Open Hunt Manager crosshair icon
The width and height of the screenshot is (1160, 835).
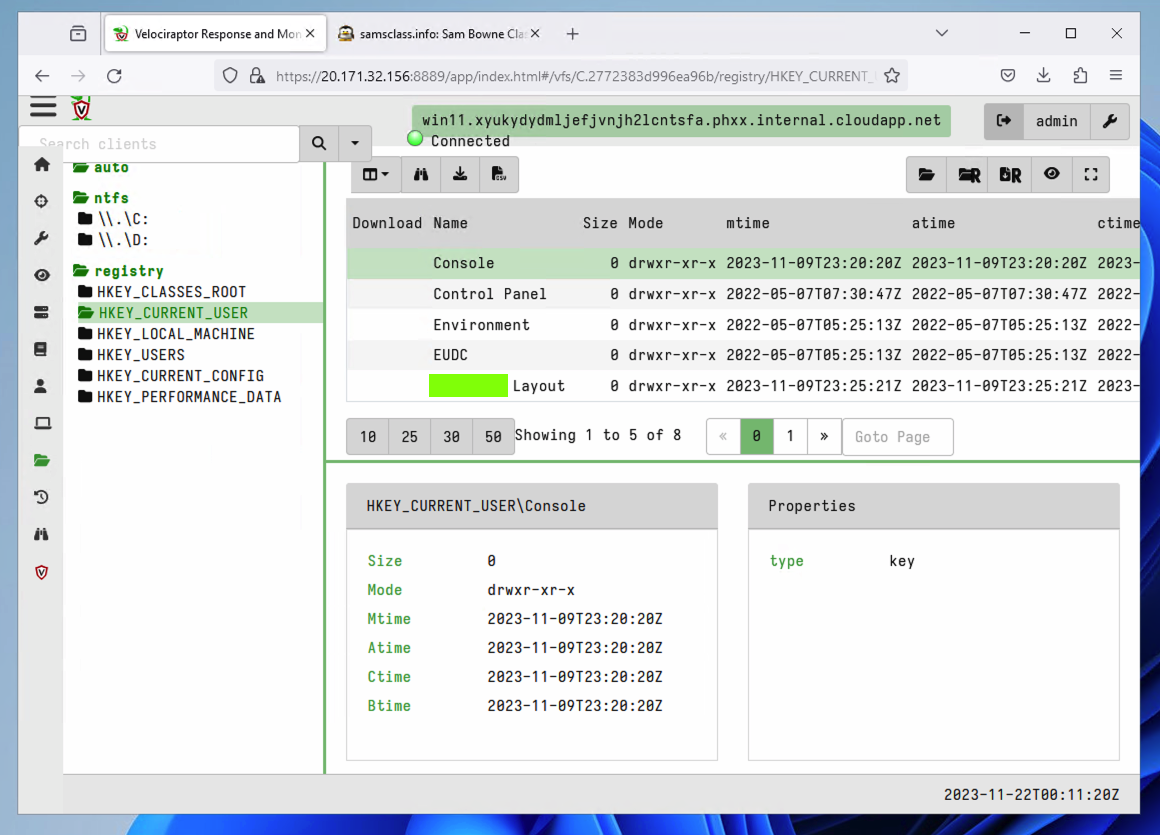42,201
